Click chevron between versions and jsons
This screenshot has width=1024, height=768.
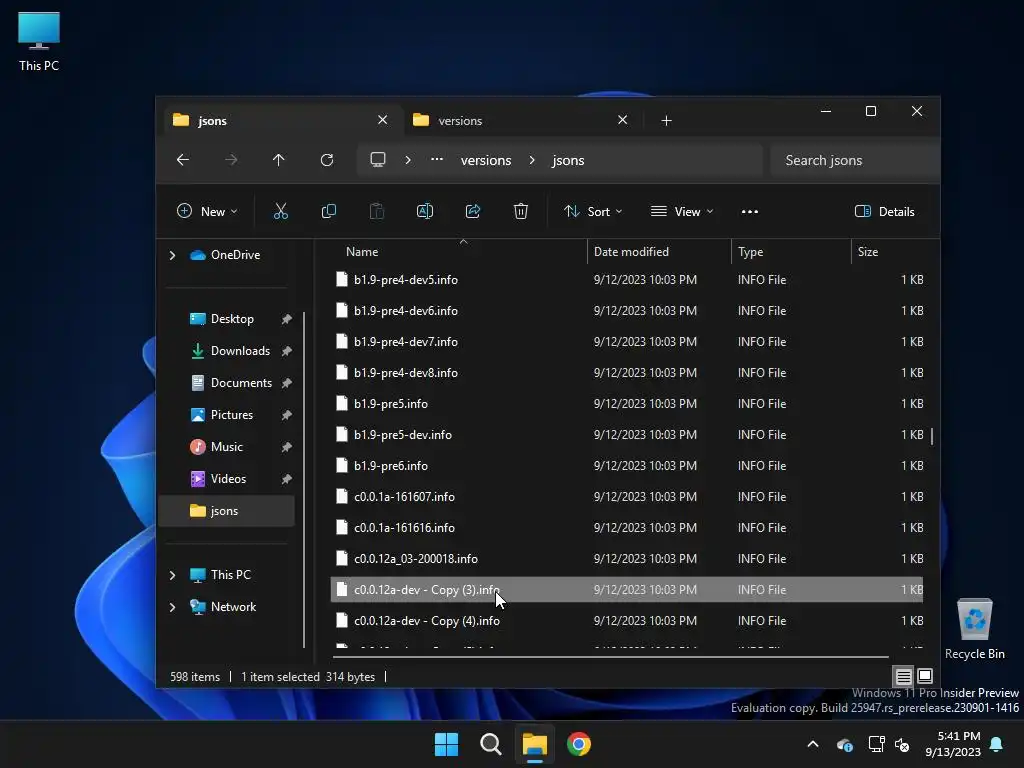click(532, 160)
